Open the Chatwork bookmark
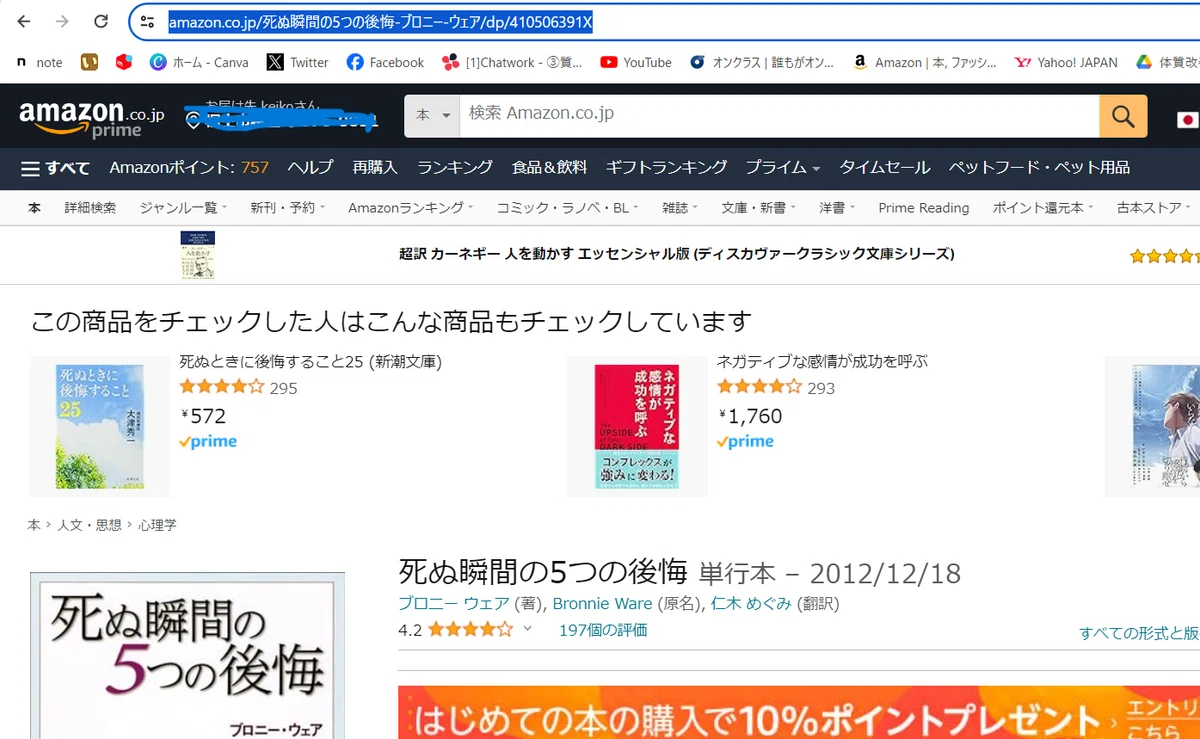1200x739 pixels. pos(512,62)
